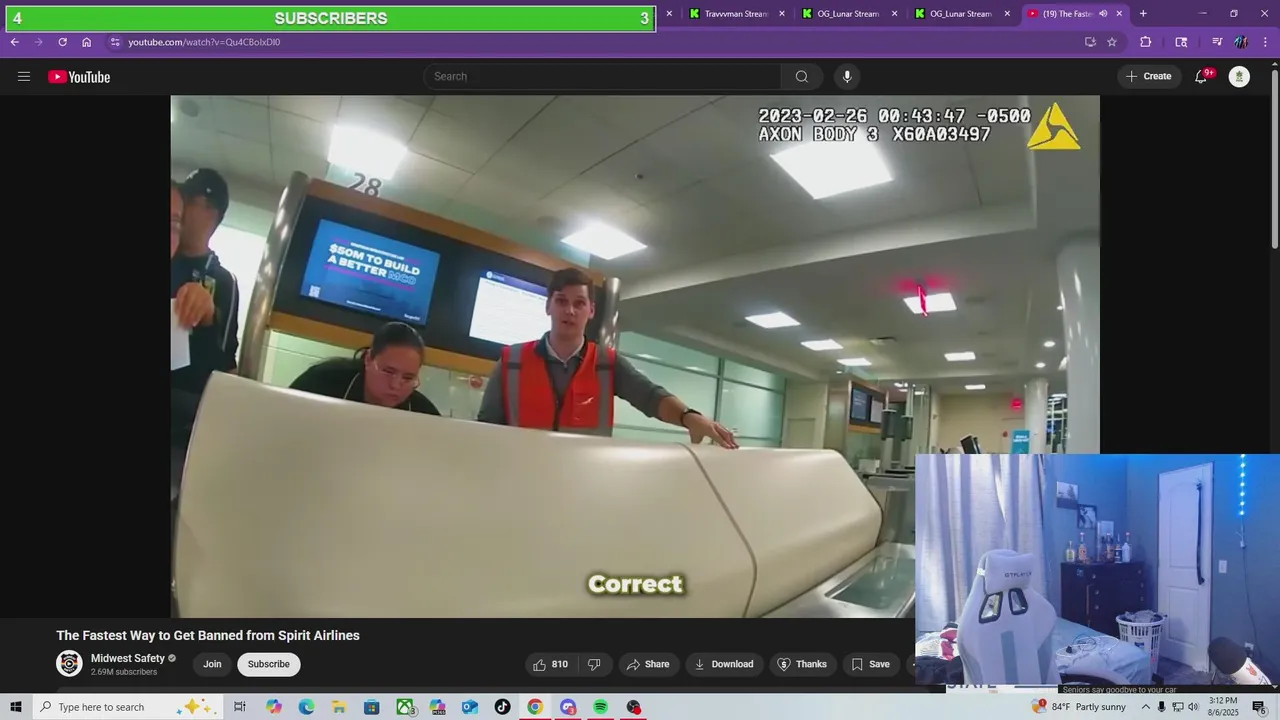
Task: Switch to the first OG_Lunar Stream tab
Action: (848, 14)
